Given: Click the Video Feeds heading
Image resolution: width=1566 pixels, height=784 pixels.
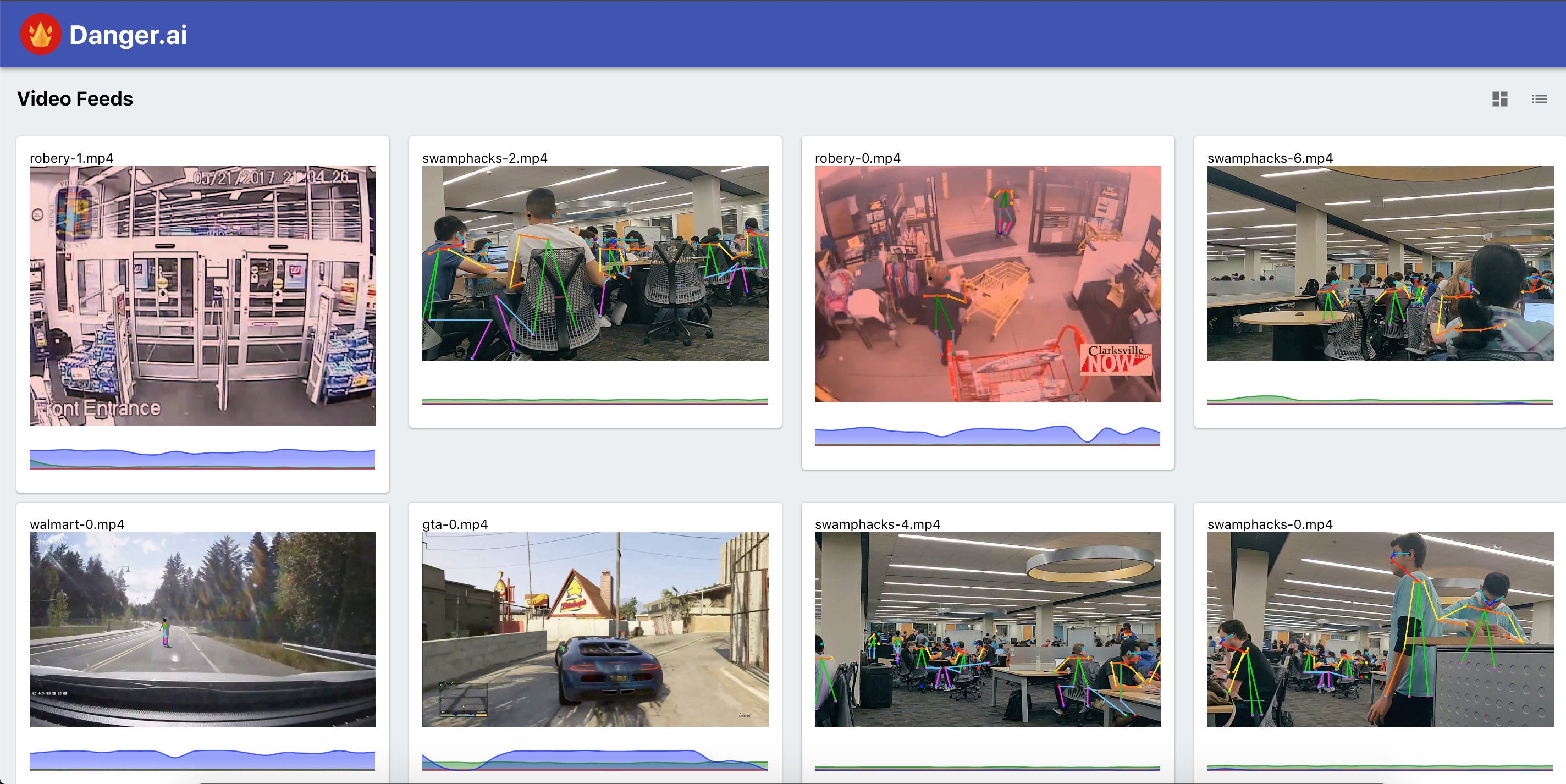Looking at the screenshot, I should (x=75, y=98).
